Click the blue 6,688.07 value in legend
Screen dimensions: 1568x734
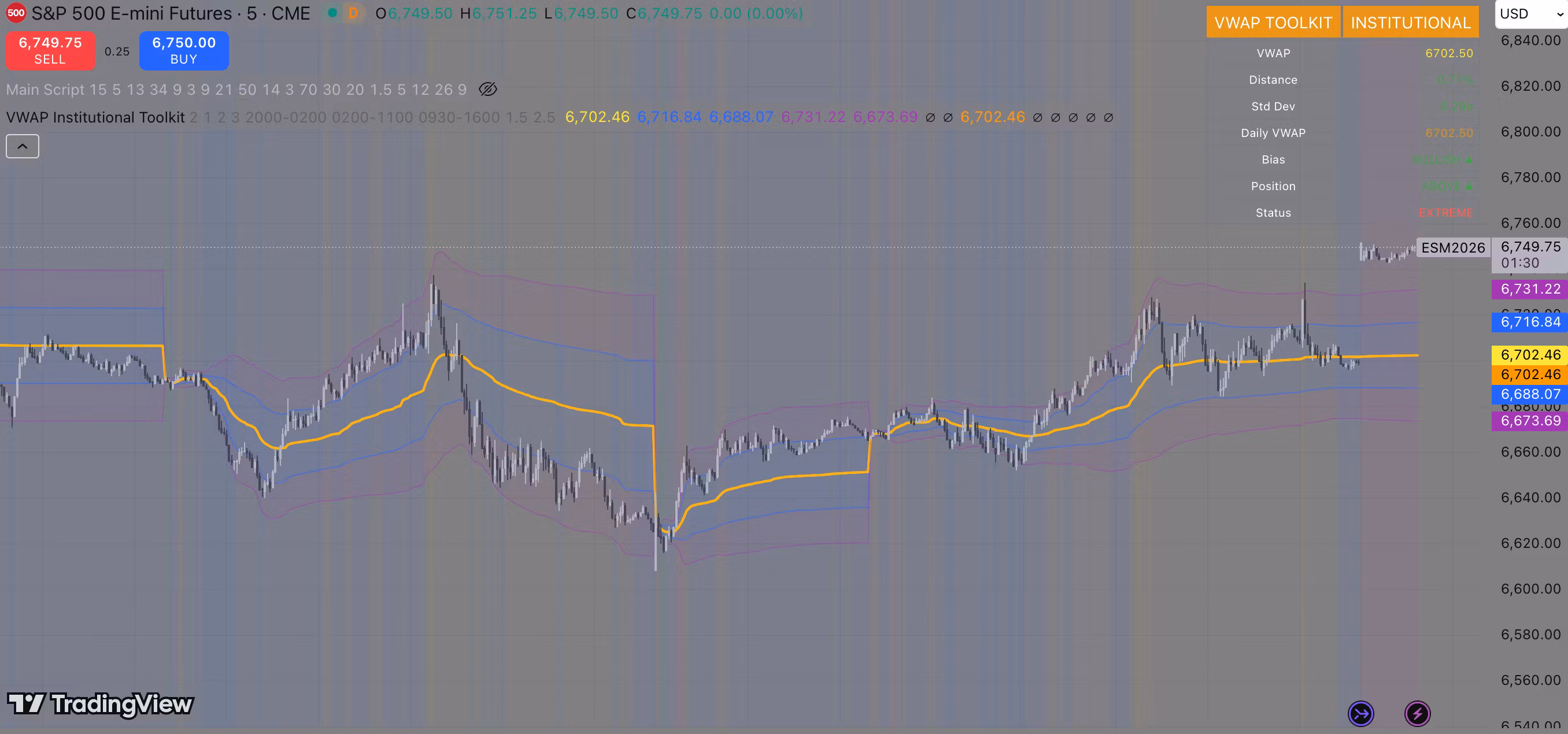741,117
